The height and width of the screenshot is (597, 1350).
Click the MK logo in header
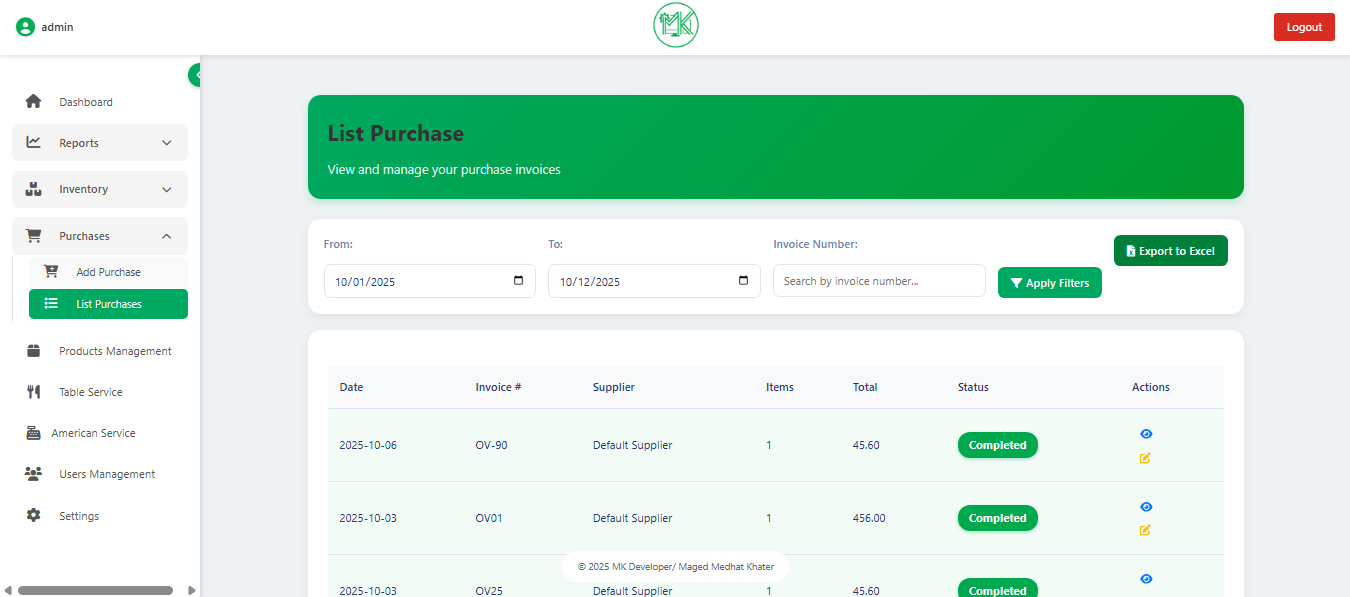click(675, 26)
